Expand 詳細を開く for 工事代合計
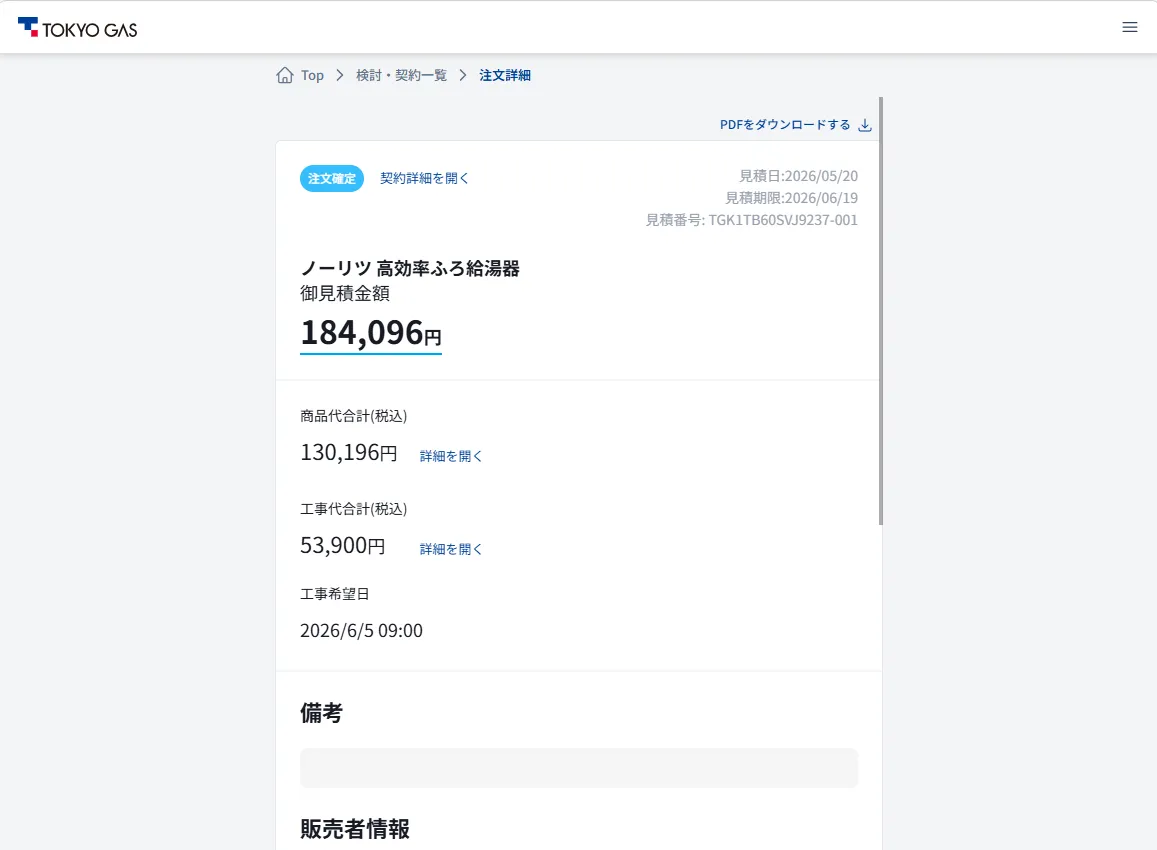Image resolution: width=1157 pixels, height=850 pixels. [x=451, y=549]
